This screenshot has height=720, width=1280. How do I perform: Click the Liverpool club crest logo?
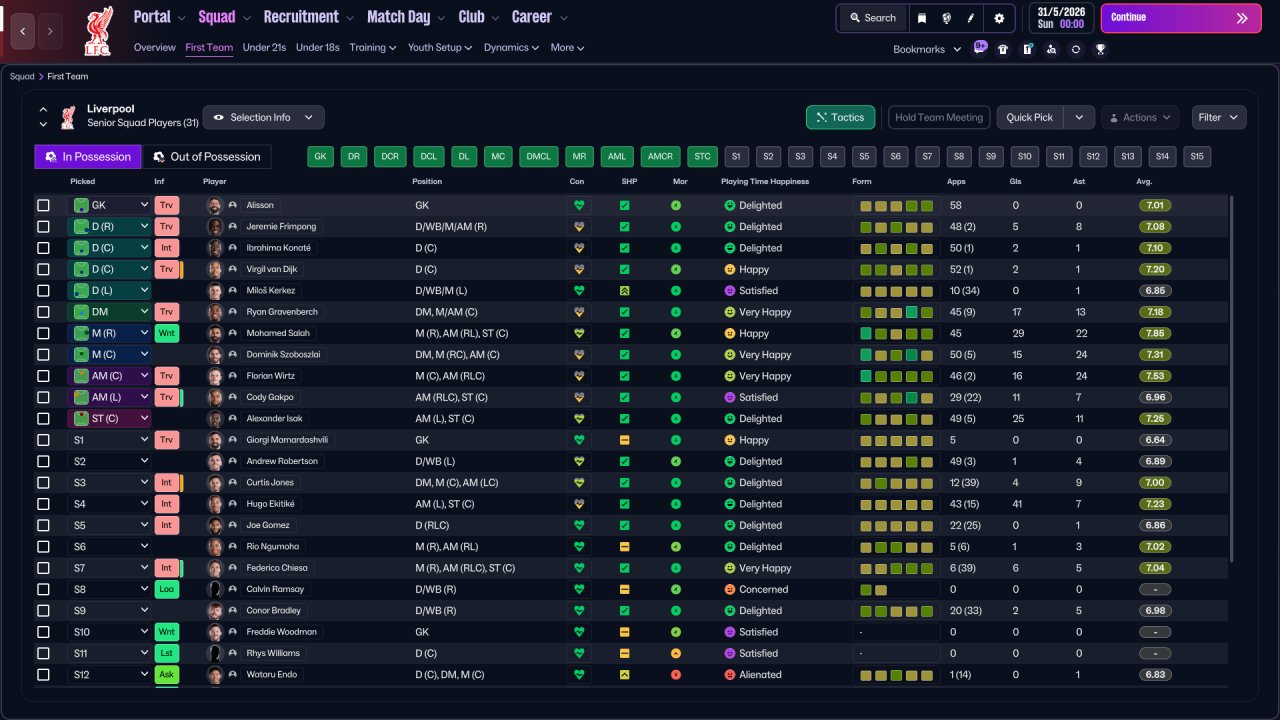[98, 31]
